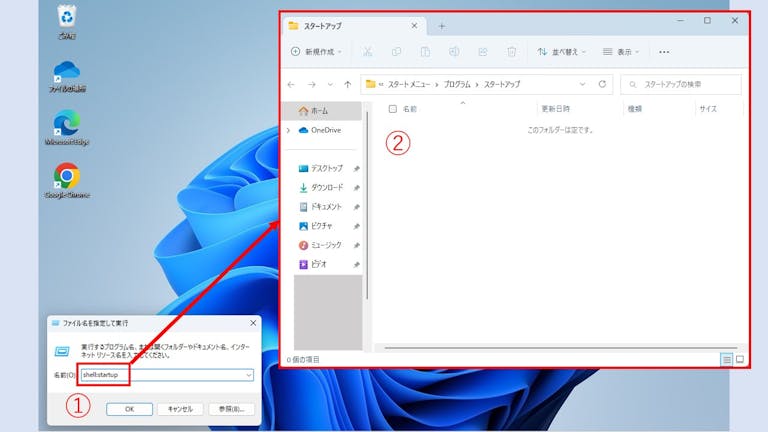The width and height of the screenshot is (768, 432).
Task: Open the three-dots more options menu
Action: (x=664, y=52)
